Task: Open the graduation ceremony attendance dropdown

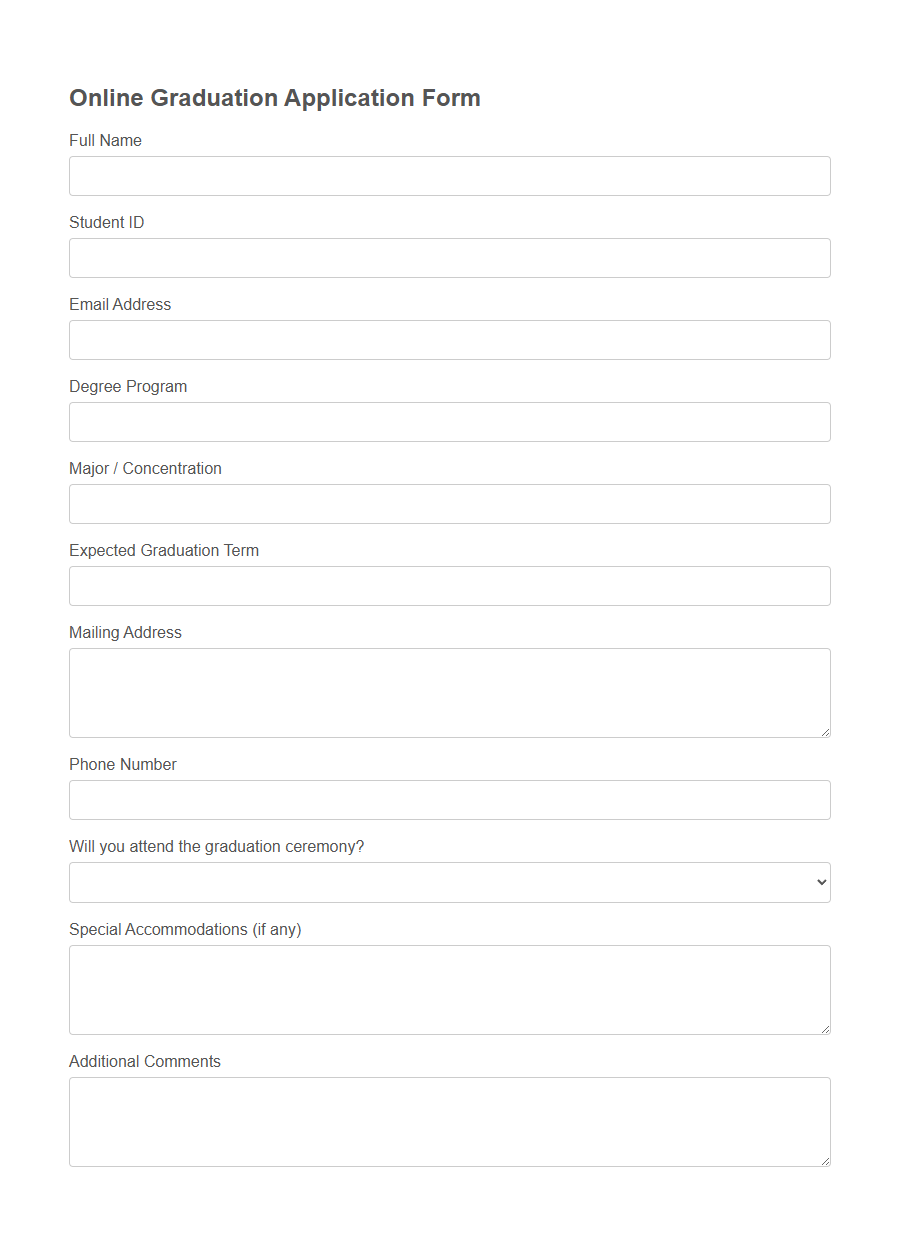Action: 449,882
